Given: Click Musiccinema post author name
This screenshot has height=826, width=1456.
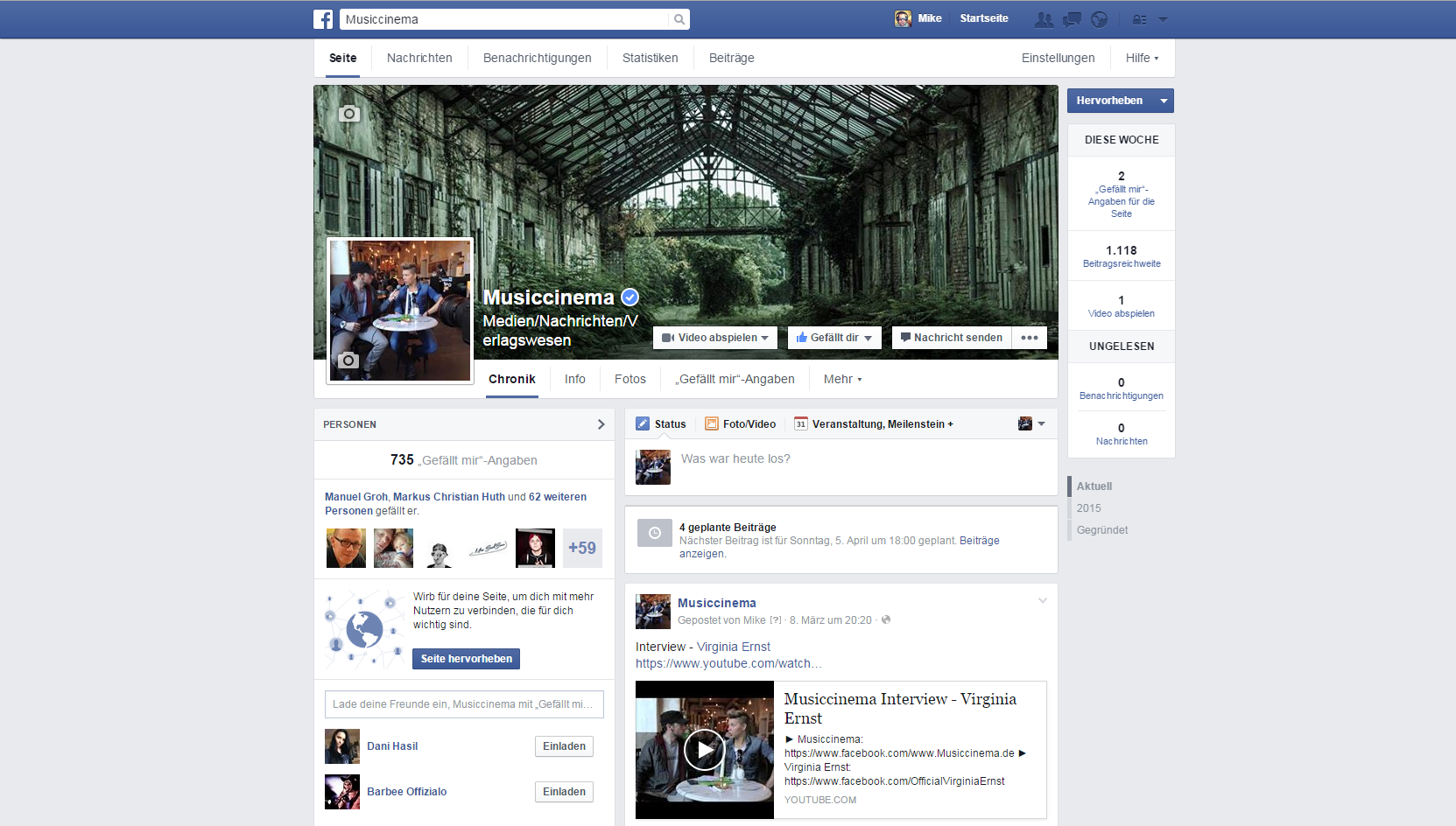Looking at the screenshot, I should point(717,603).
